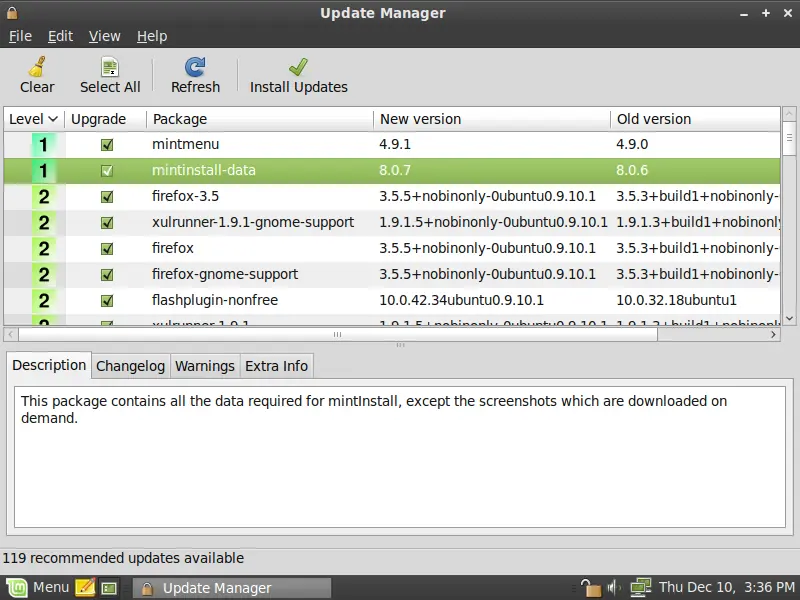The width and height of the screenshot is (800, 600).
Task: Sort by the Upgrade column header
Action: [x=105, y=119]
